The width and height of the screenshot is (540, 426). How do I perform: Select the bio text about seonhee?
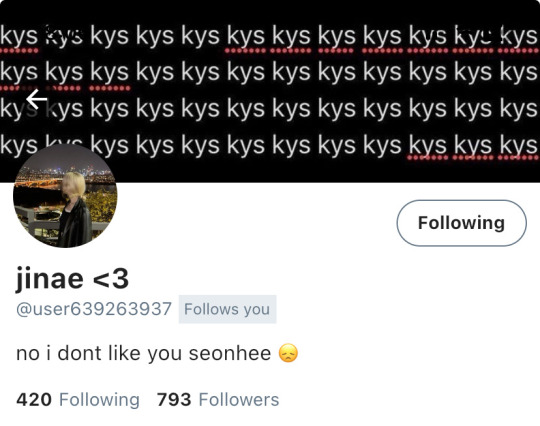click(157, 353)
